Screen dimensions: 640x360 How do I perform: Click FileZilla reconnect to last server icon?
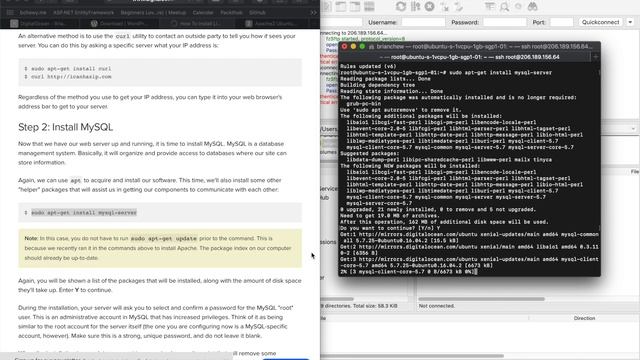tap(458, 6)
